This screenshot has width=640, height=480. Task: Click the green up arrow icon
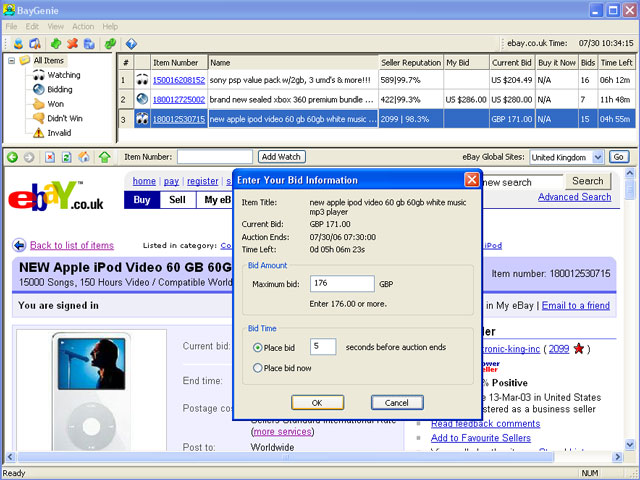click(104, 157)
